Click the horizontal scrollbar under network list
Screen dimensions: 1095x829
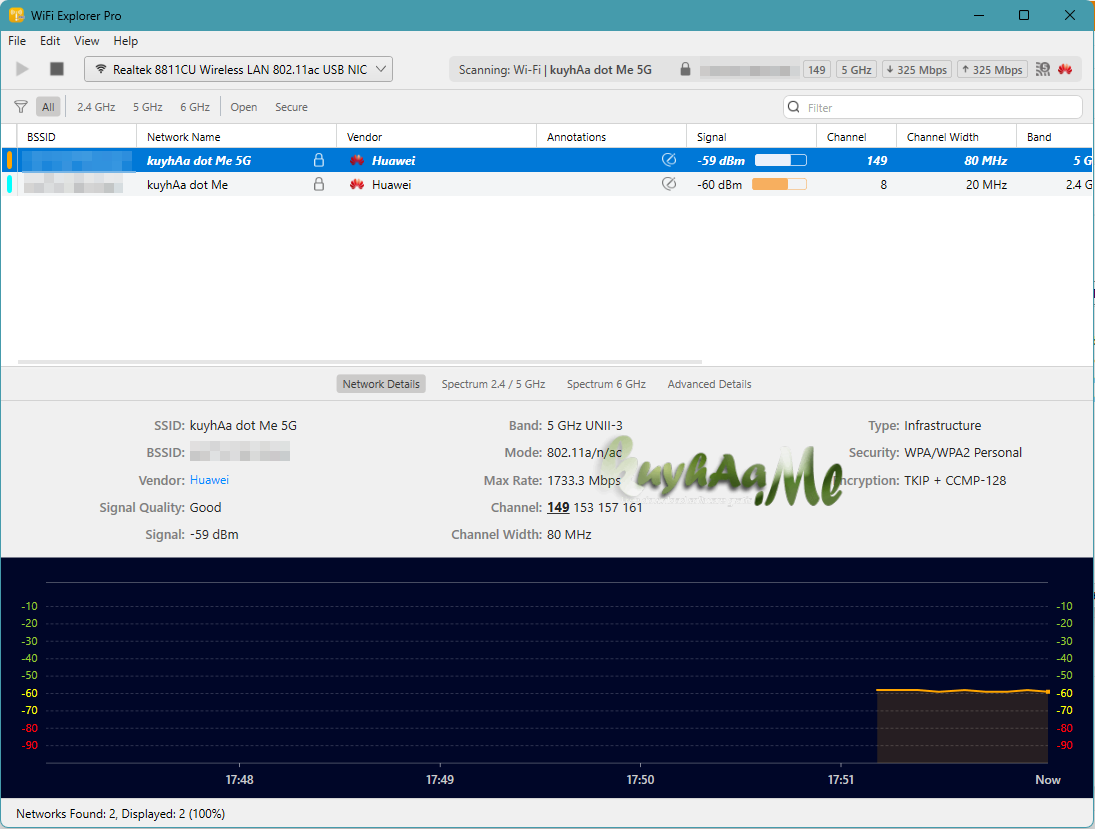tap(360, 362)
